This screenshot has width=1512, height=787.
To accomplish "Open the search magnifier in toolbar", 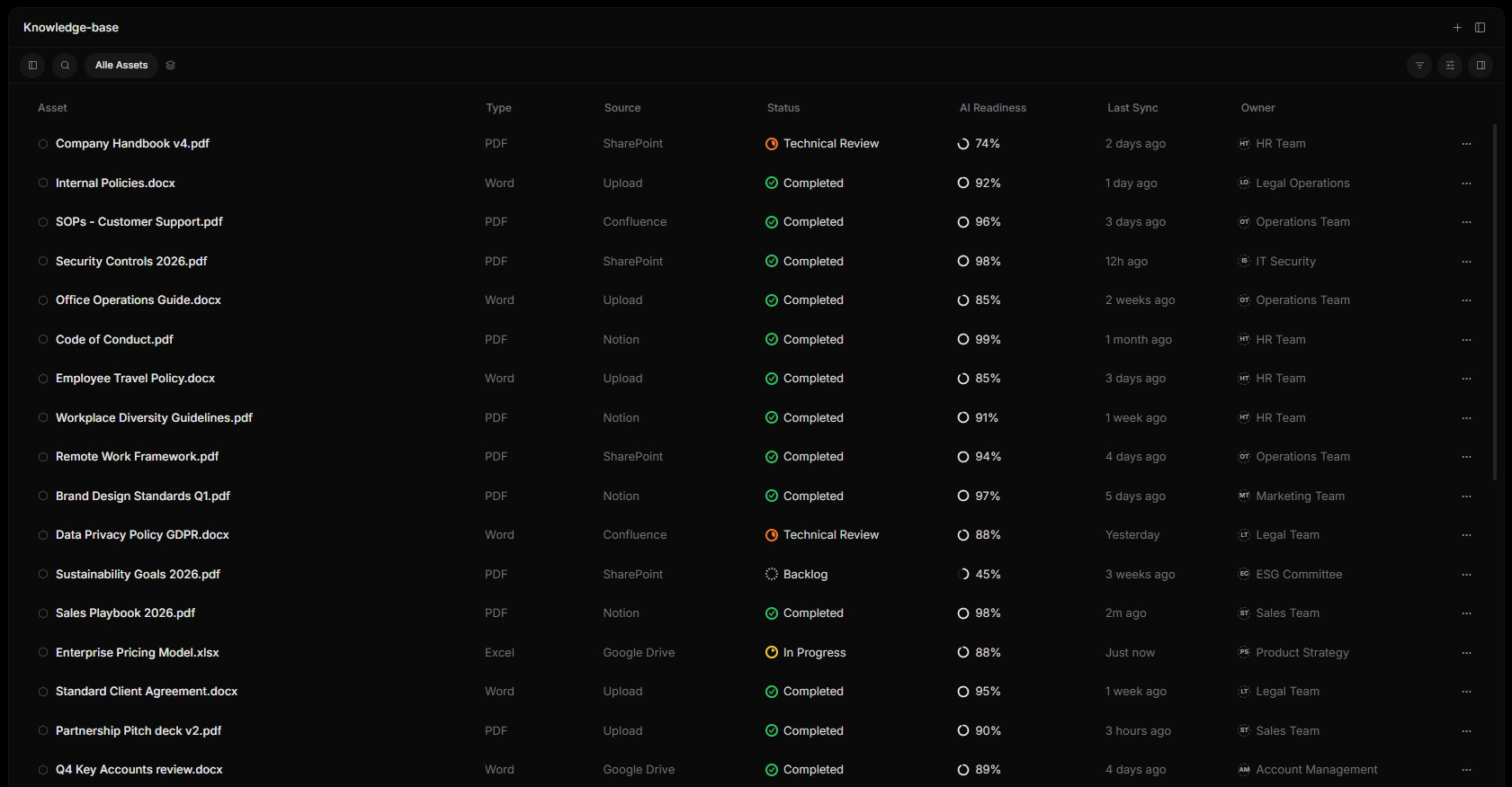I will pos(65,66).
